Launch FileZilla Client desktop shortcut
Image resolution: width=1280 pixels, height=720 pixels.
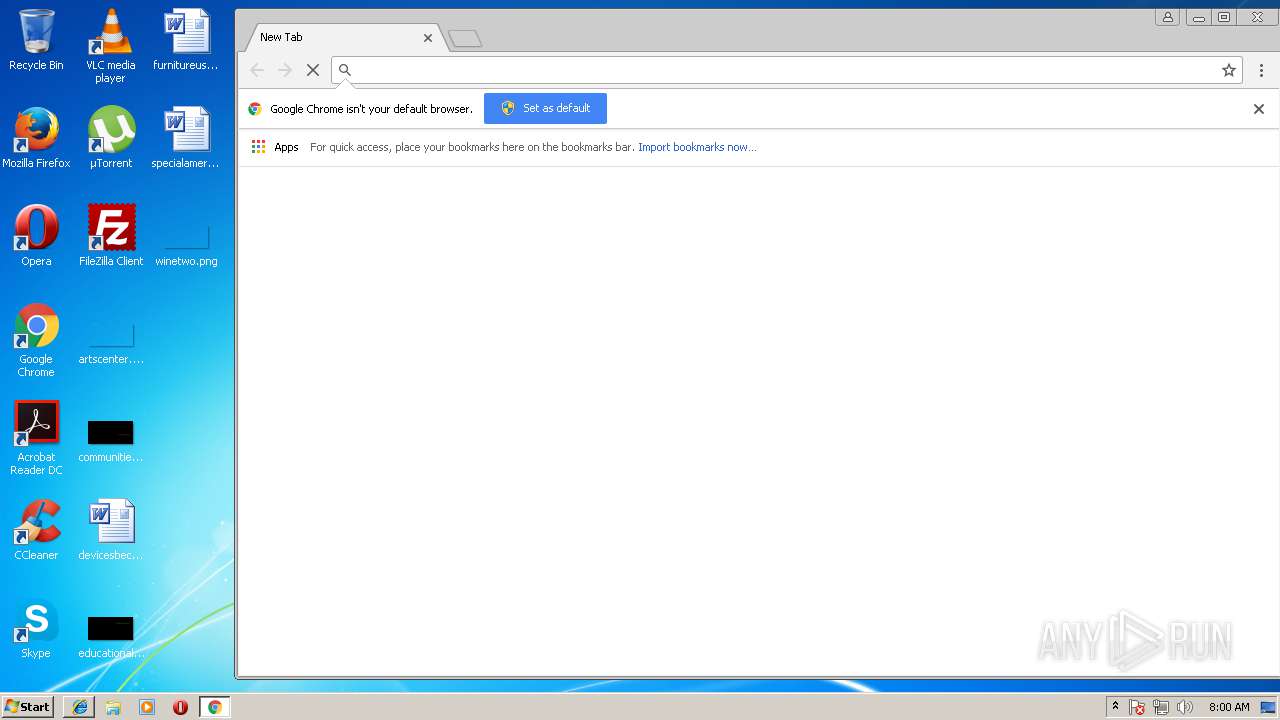click(111, 236)
